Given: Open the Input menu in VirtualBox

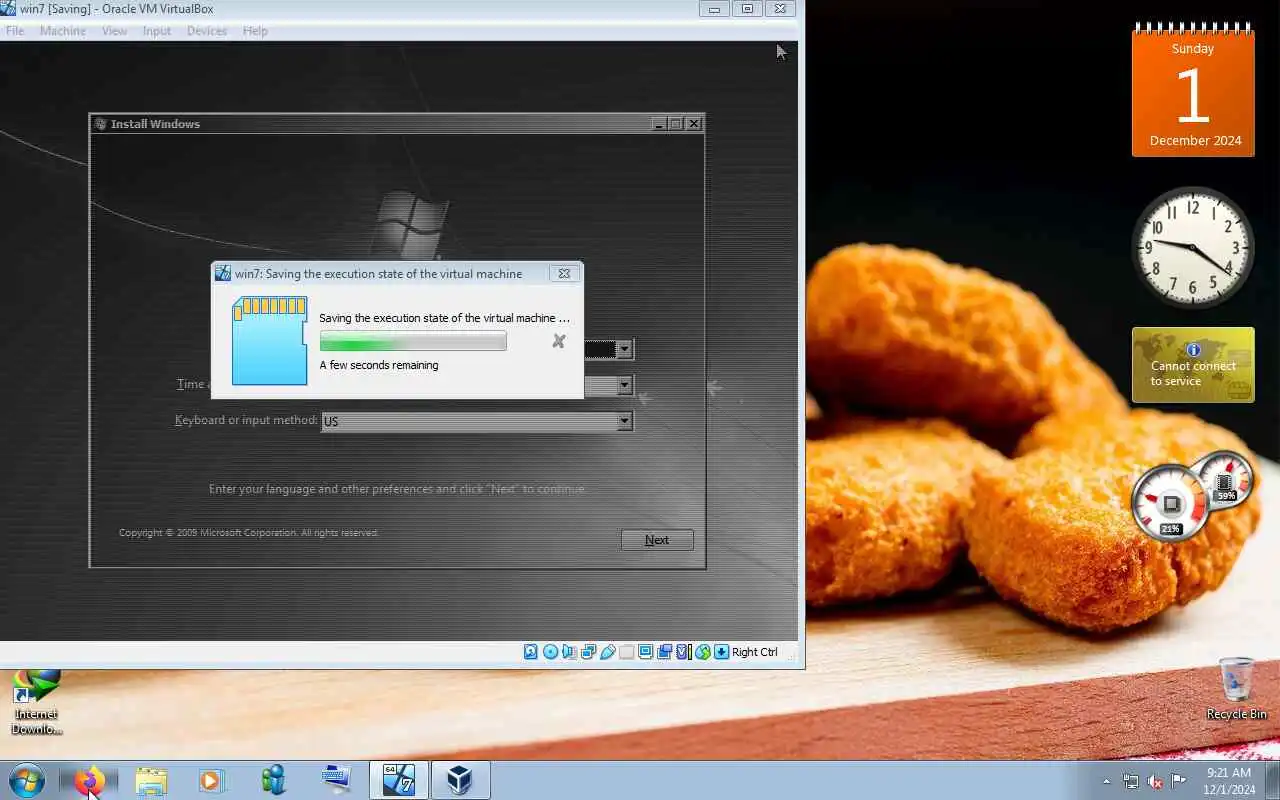Looking at the screenshot, I should pyautogui.click(x=157, y=31).
